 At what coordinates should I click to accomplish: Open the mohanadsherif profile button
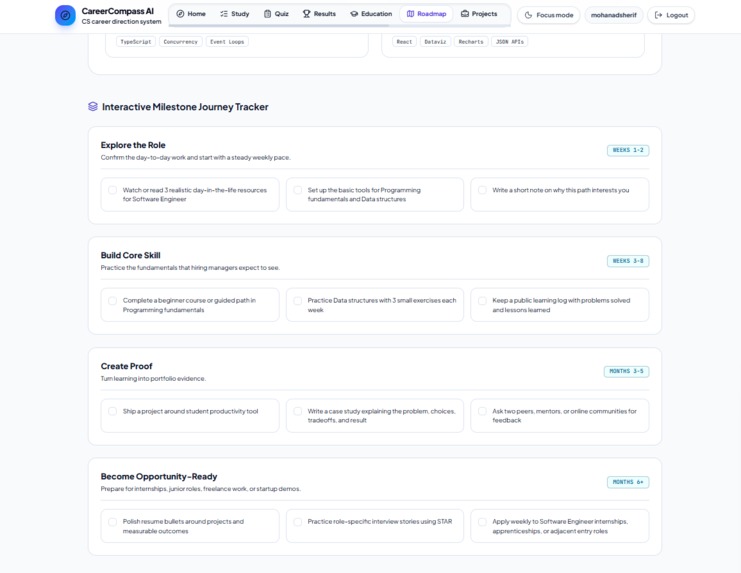[614, 15]
